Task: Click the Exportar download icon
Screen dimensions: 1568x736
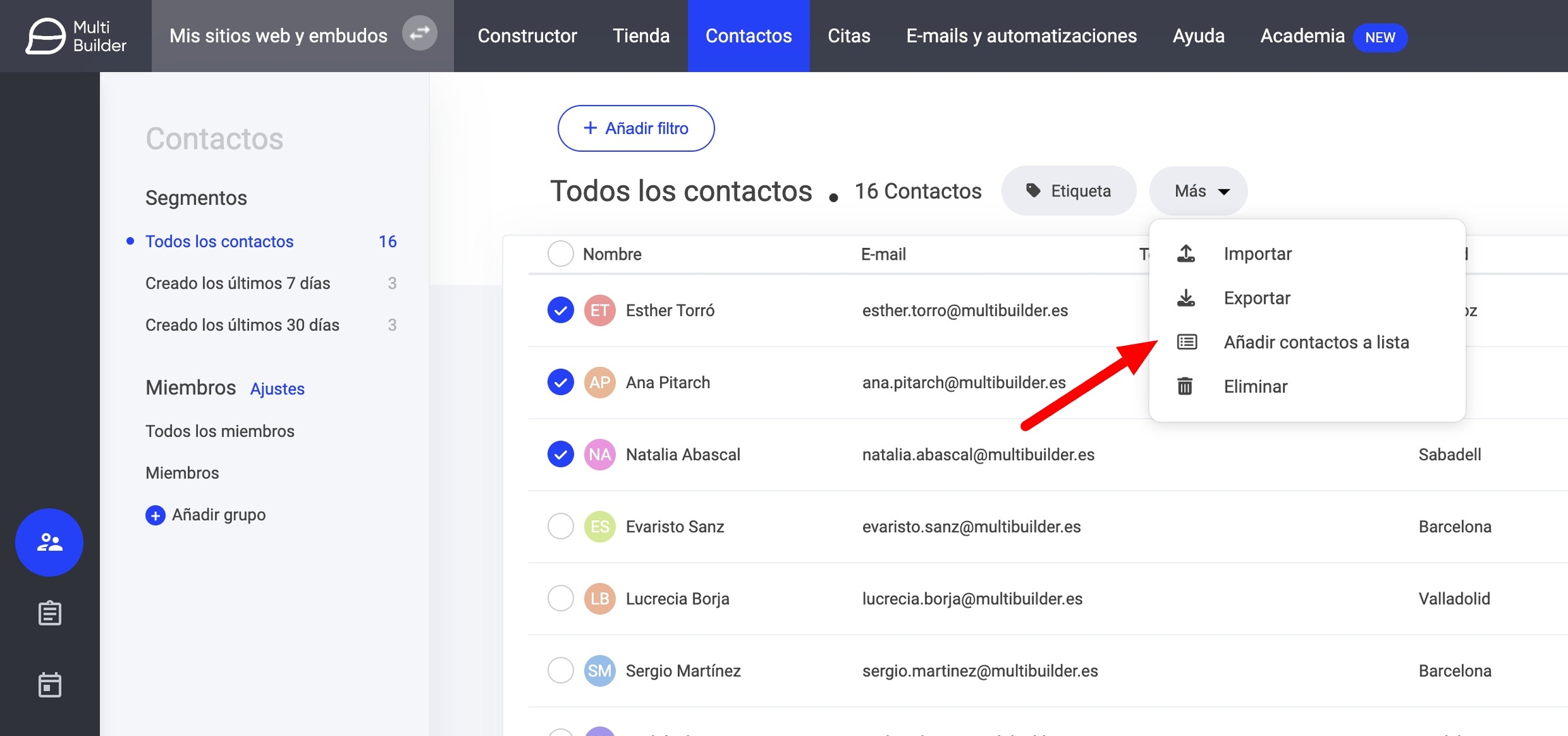Action: click(1186, 298)
